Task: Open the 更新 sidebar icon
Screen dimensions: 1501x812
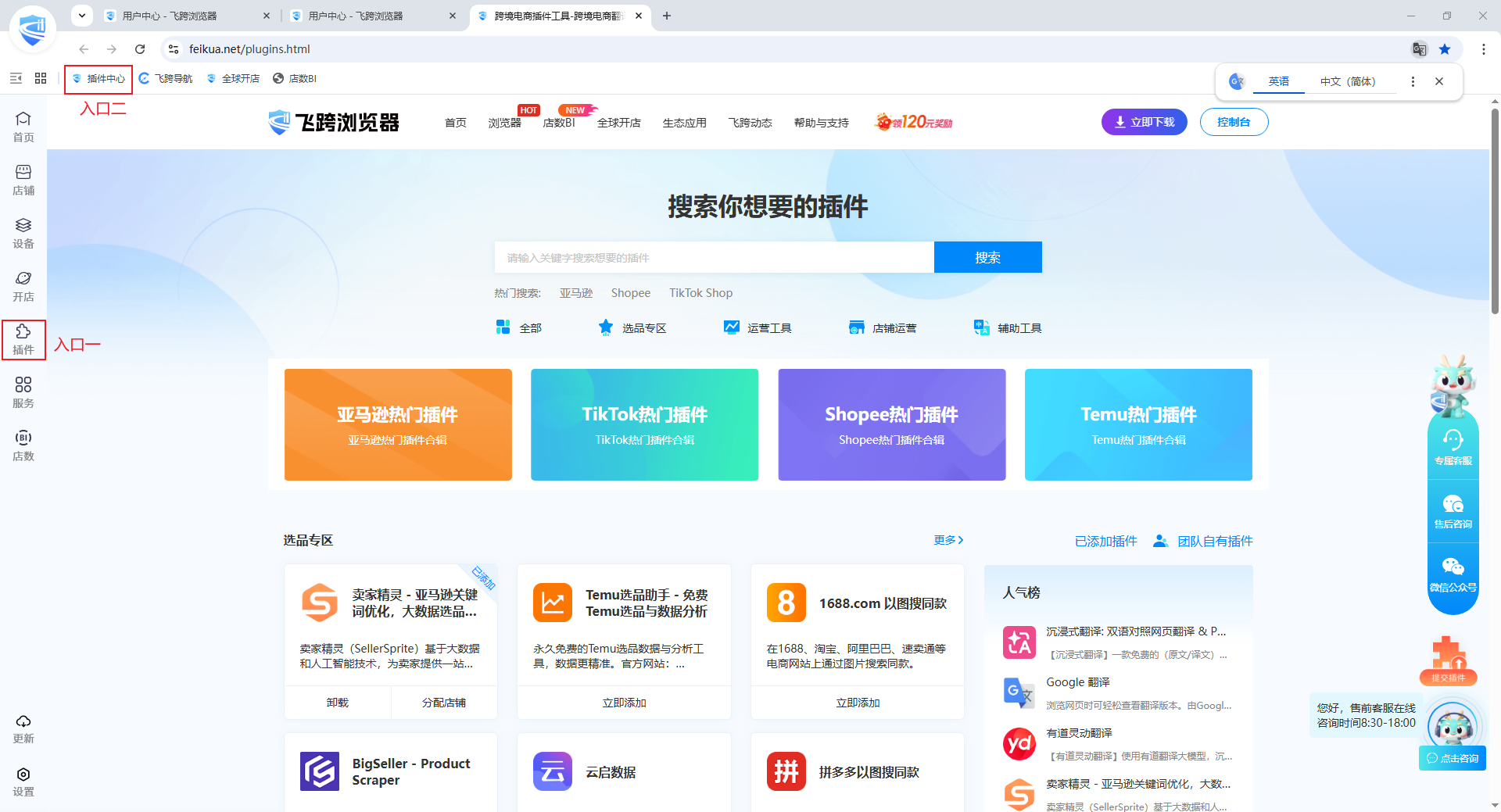Action: pos(23,728)
